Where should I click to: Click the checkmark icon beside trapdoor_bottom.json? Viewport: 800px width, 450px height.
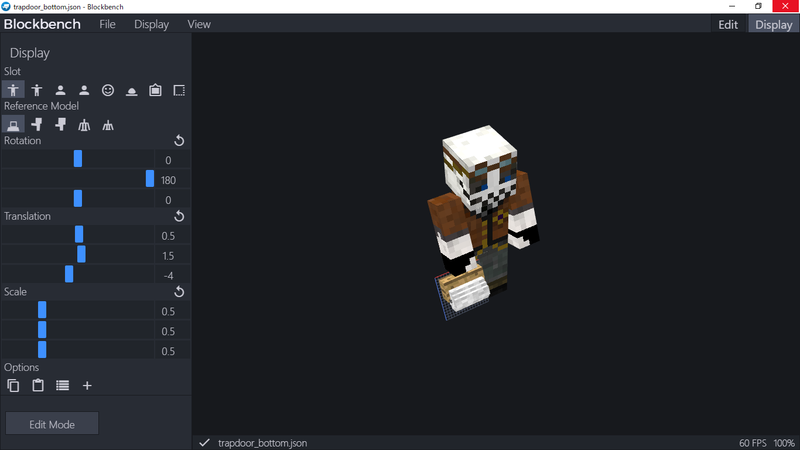(204, 442)
